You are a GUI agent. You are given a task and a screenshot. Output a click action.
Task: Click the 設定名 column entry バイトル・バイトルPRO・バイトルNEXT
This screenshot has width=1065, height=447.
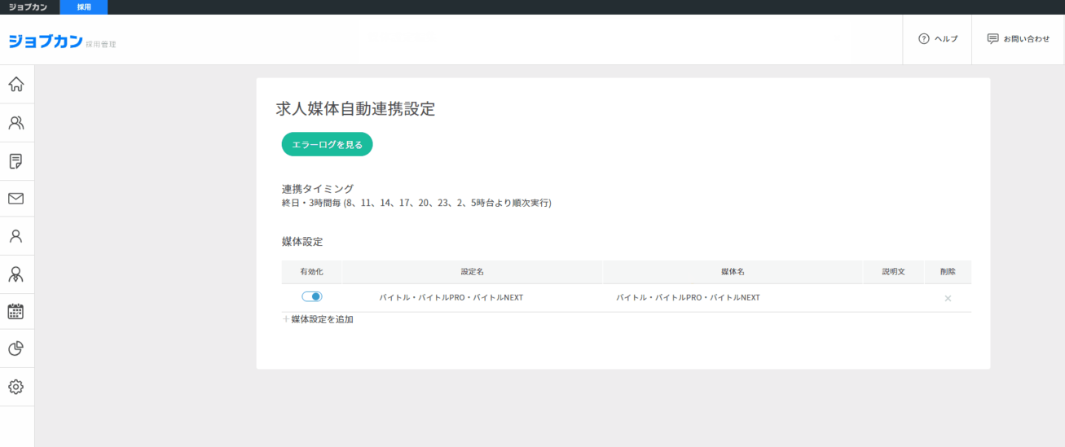(451, 298)
